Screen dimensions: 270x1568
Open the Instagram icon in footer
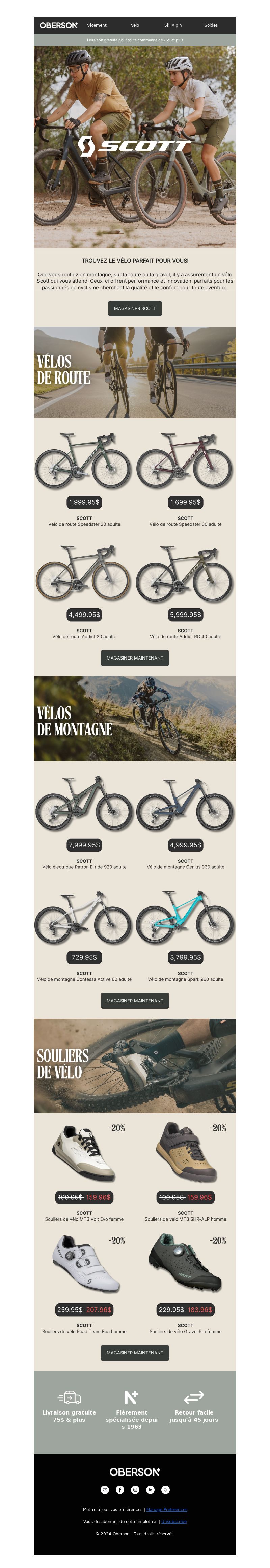click(135, 1489)
